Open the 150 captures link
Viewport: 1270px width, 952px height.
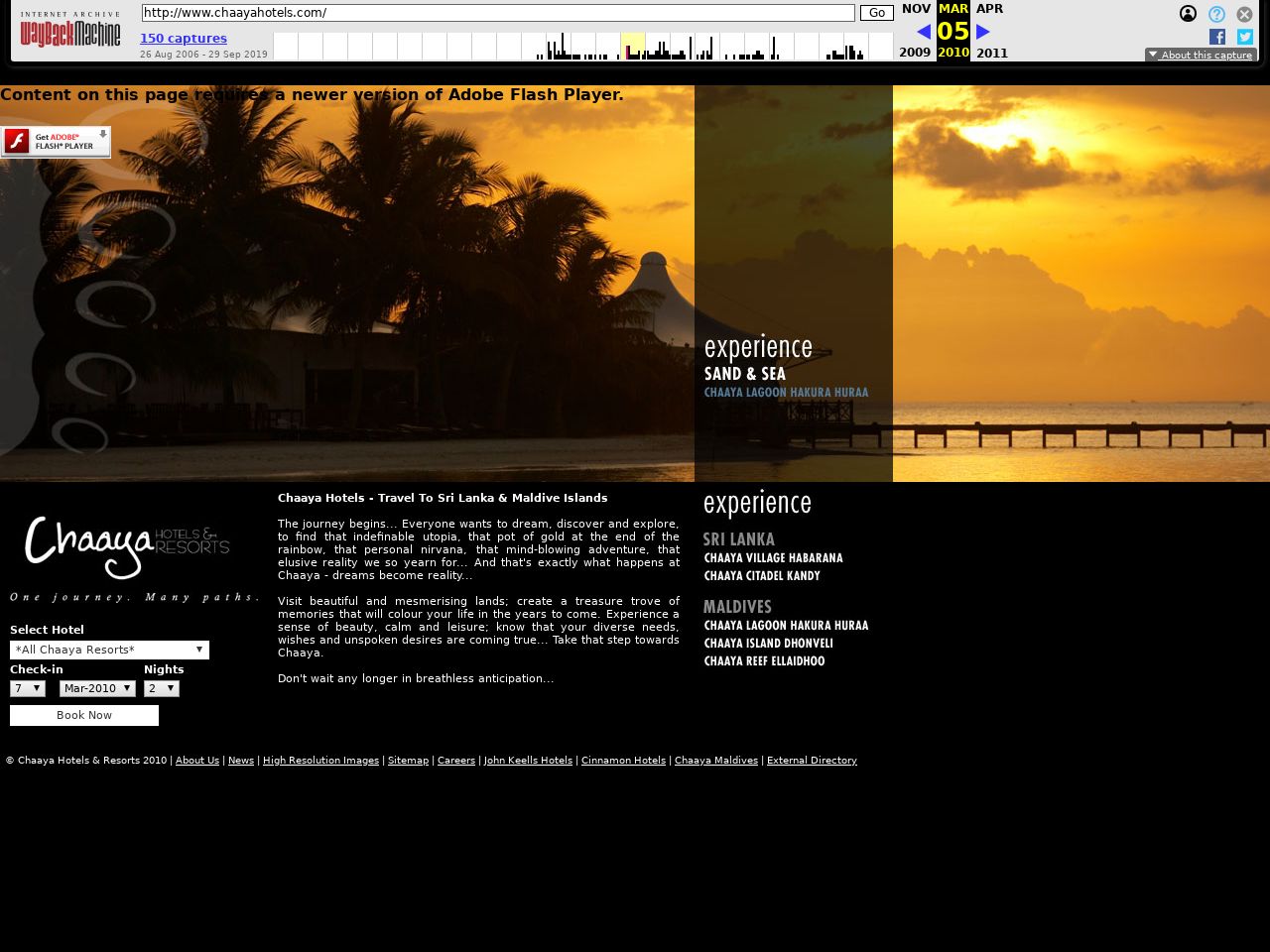(184, 39)
